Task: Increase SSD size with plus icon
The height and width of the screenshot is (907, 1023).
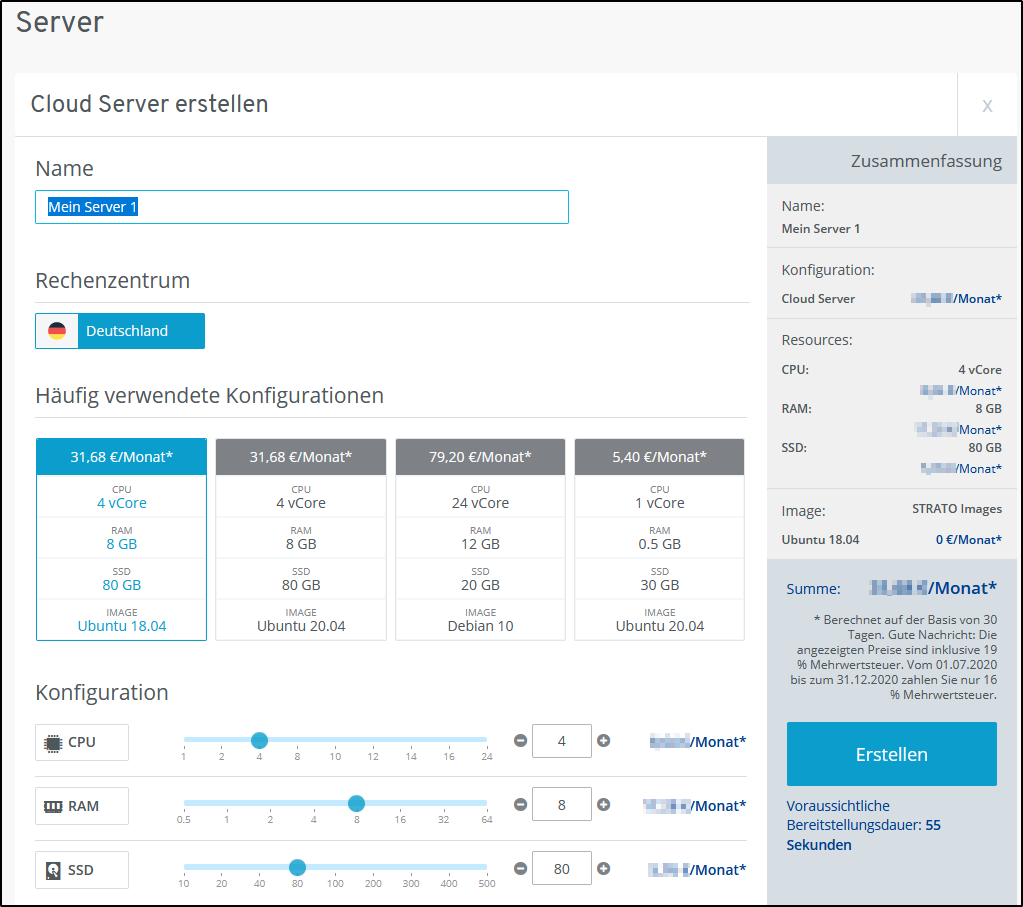Action: tap(603, 869)
